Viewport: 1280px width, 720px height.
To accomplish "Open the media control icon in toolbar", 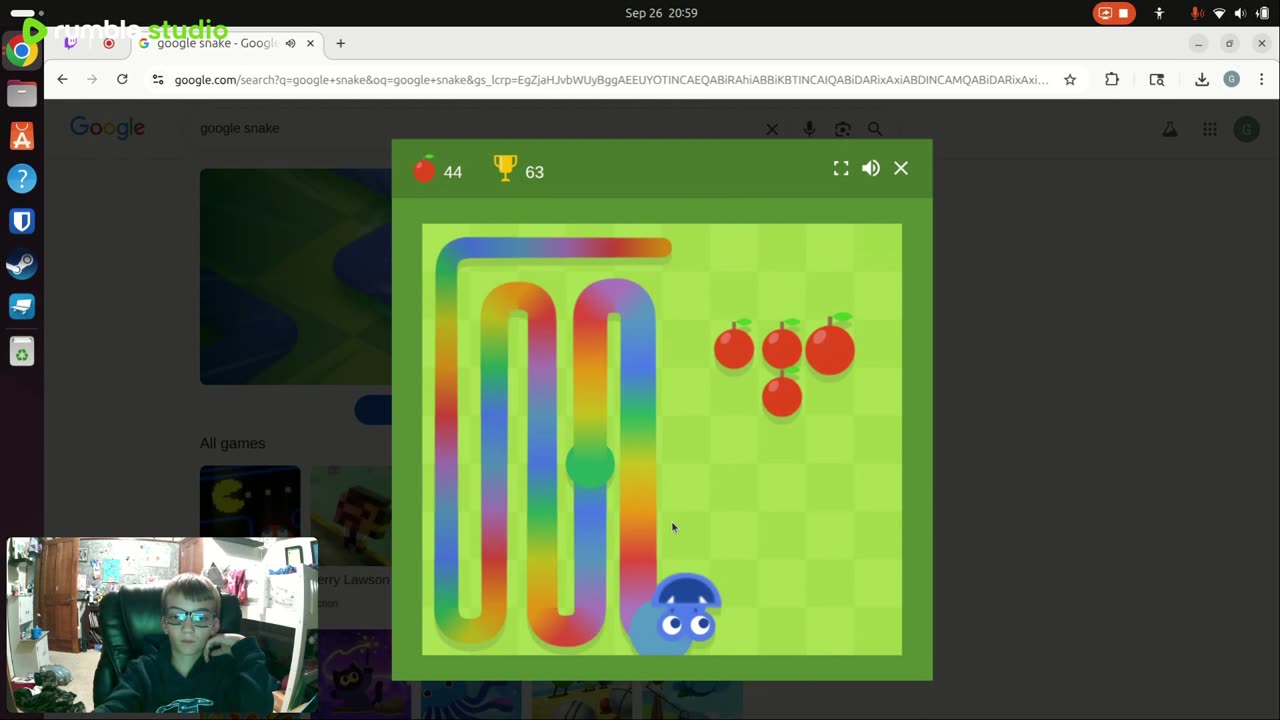I will pos(1157,80).
